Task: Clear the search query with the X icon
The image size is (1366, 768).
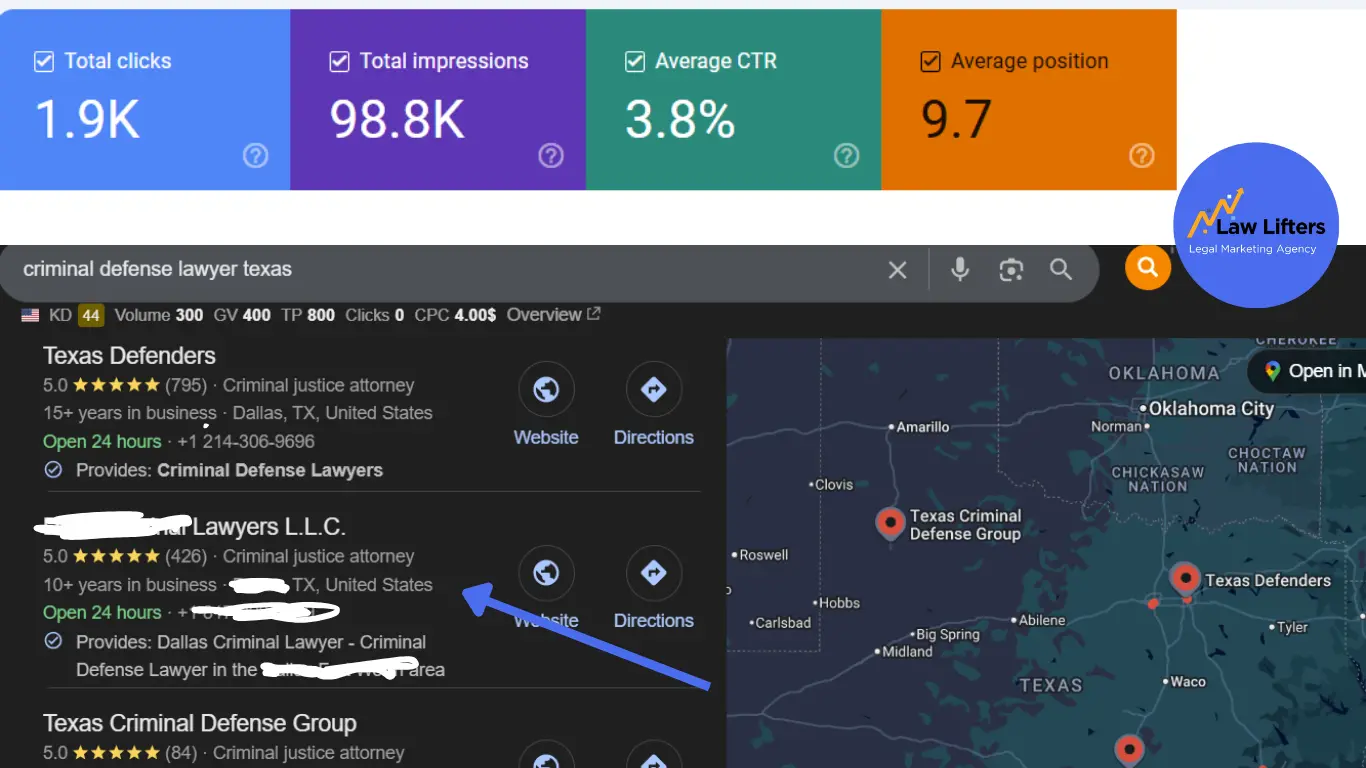Action: pyautogui.click(x=898, y=270)
